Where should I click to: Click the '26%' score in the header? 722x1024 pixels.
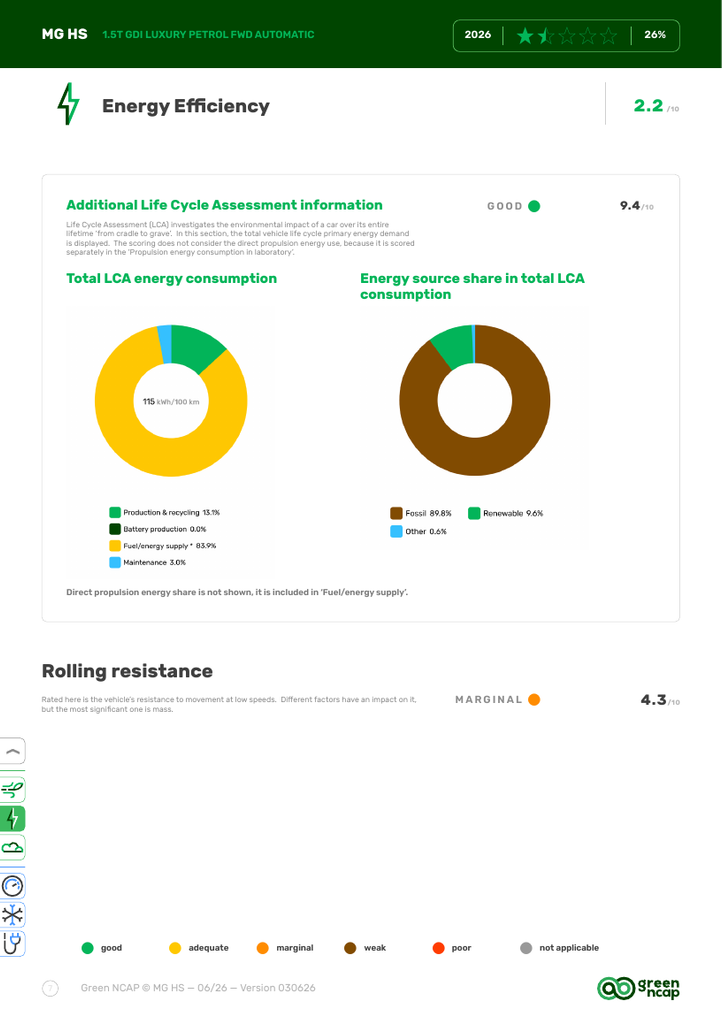pos(655,35)
